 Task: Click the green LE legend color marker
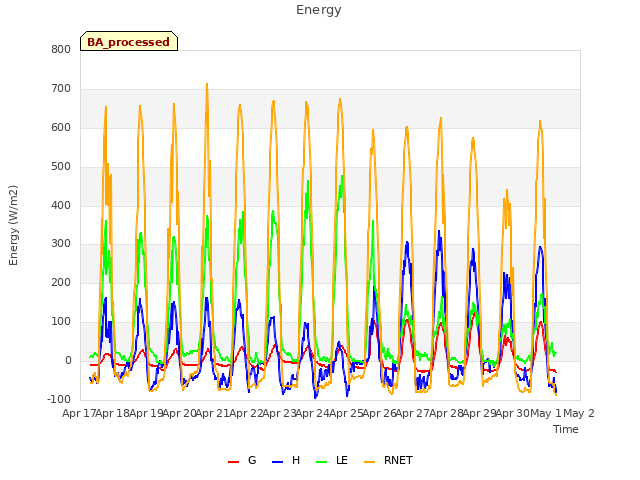click(322, 462)
